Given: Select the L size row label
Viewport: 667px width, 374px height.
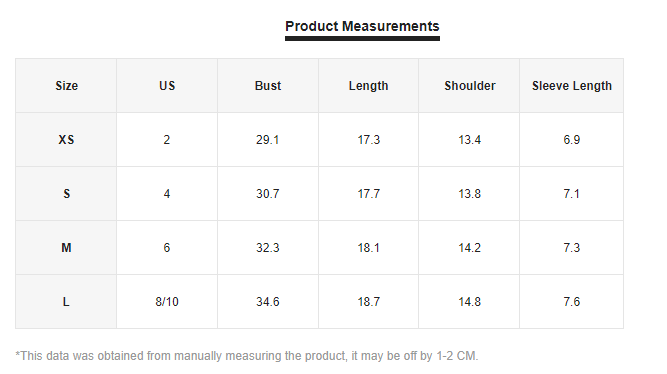Looking at the screenshot, I should click(x=66, y=302).
